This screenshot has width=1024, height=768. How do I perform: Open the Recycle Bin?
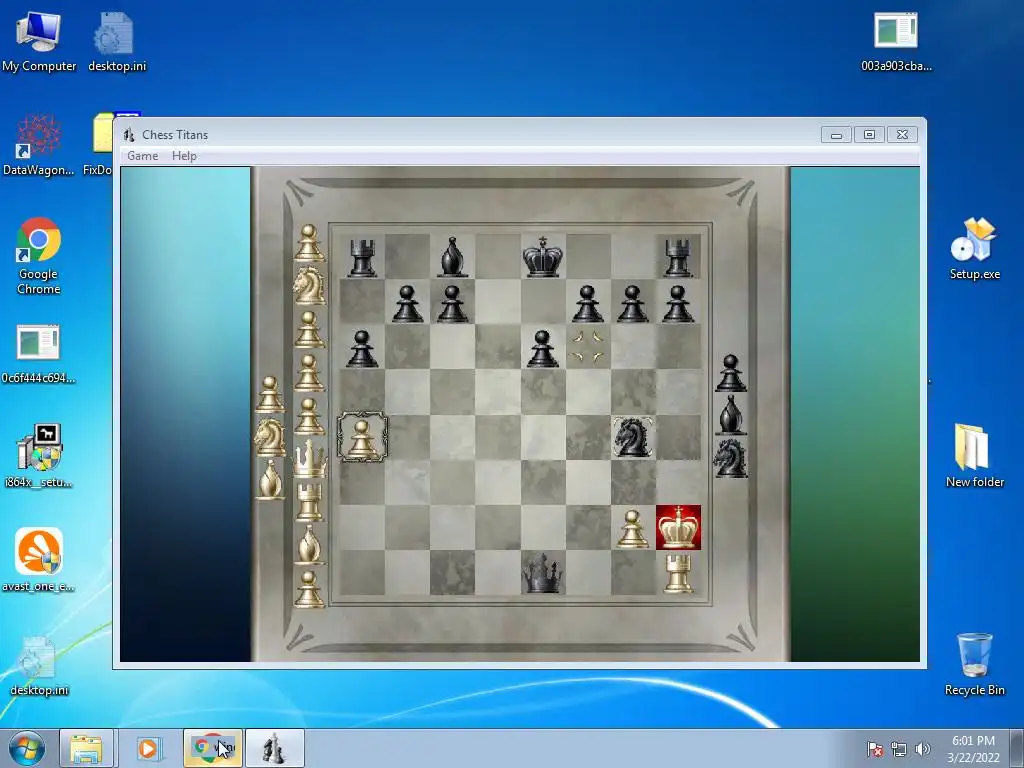tap(974, 664)
